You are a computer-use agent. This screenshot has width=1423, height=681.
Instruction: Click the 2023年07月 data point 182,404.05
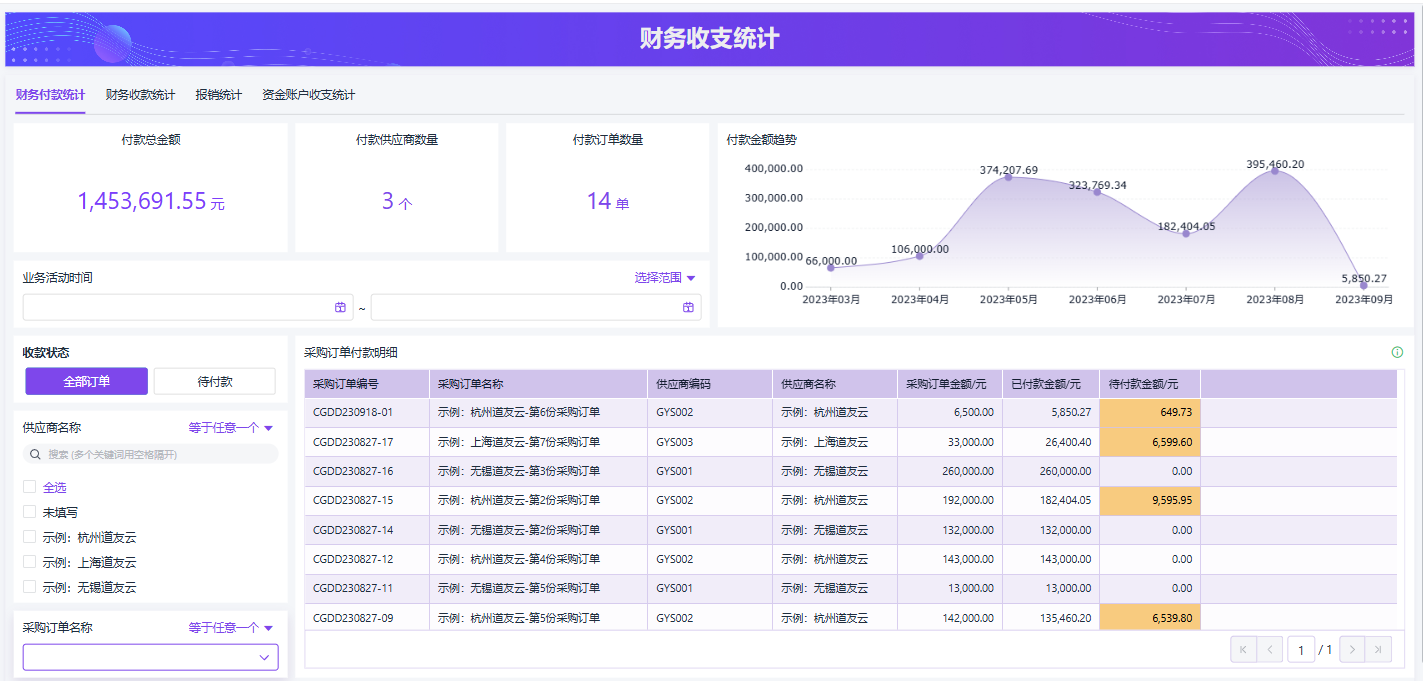[x=1186, y=233]
